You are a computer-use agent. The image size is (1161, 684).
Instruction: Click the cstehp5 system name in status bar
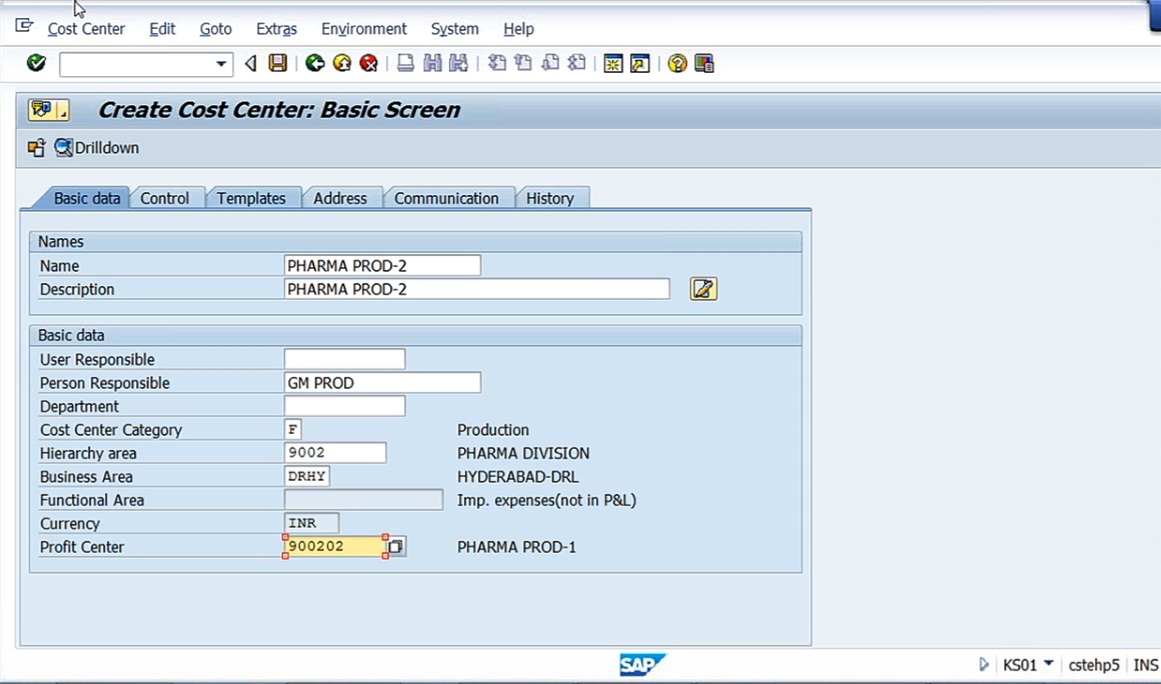click(x=1094, y=665)
